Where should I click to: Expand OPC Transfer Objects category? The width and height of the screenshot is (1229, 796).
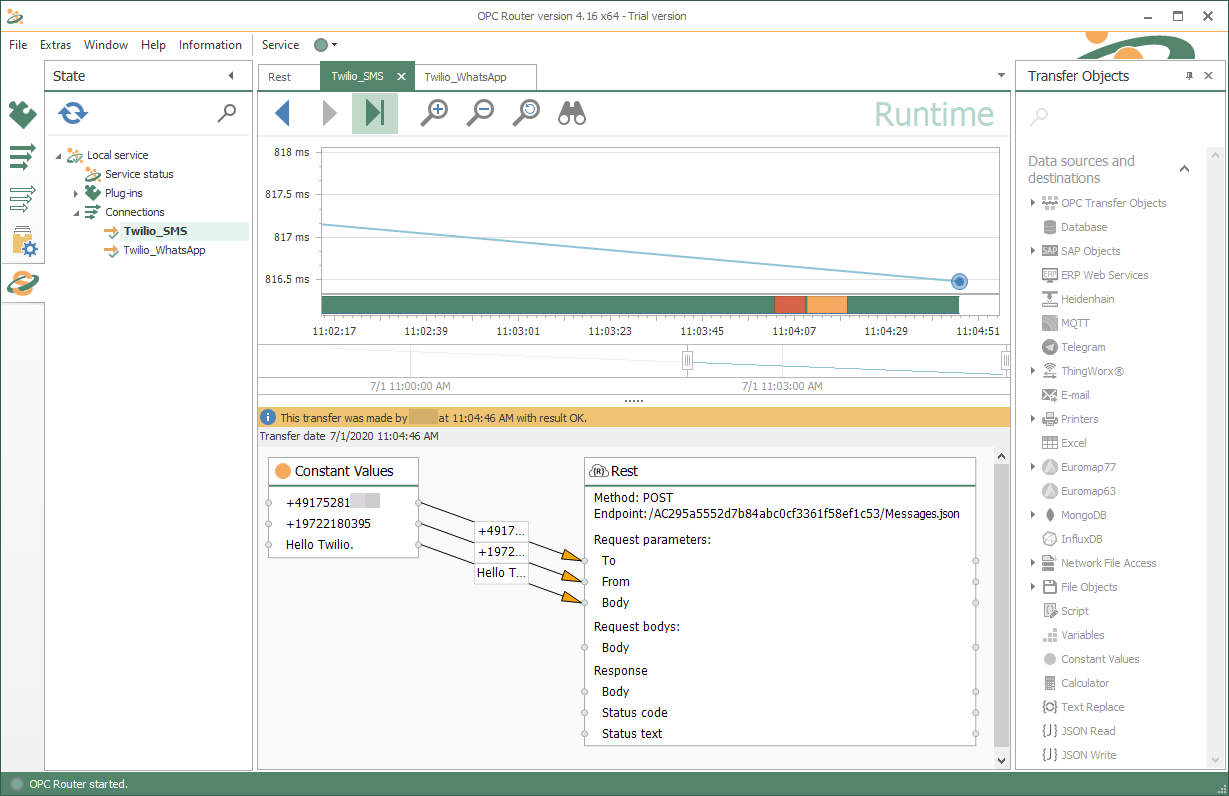(x=1033, y=203)
